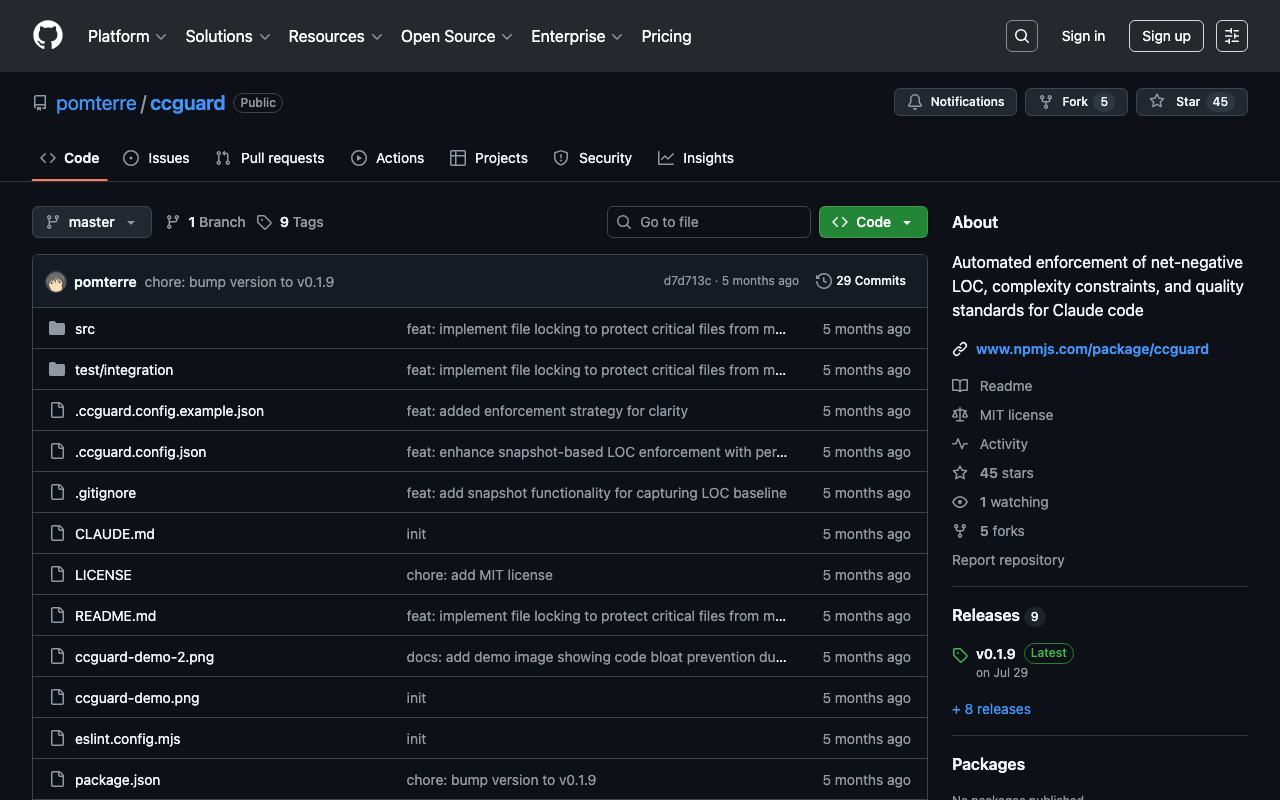Click the pomterre avatar thumbnail
The width and height of the screenshot is (1280, 800).
[x=56, y=282]
